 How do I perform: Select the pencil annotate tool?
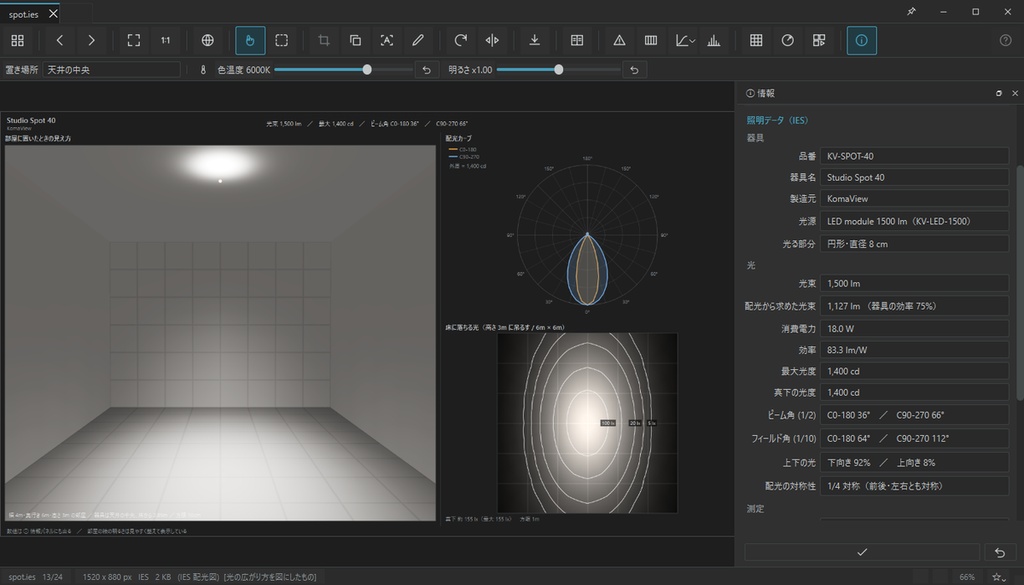click(x=418, y=40)
